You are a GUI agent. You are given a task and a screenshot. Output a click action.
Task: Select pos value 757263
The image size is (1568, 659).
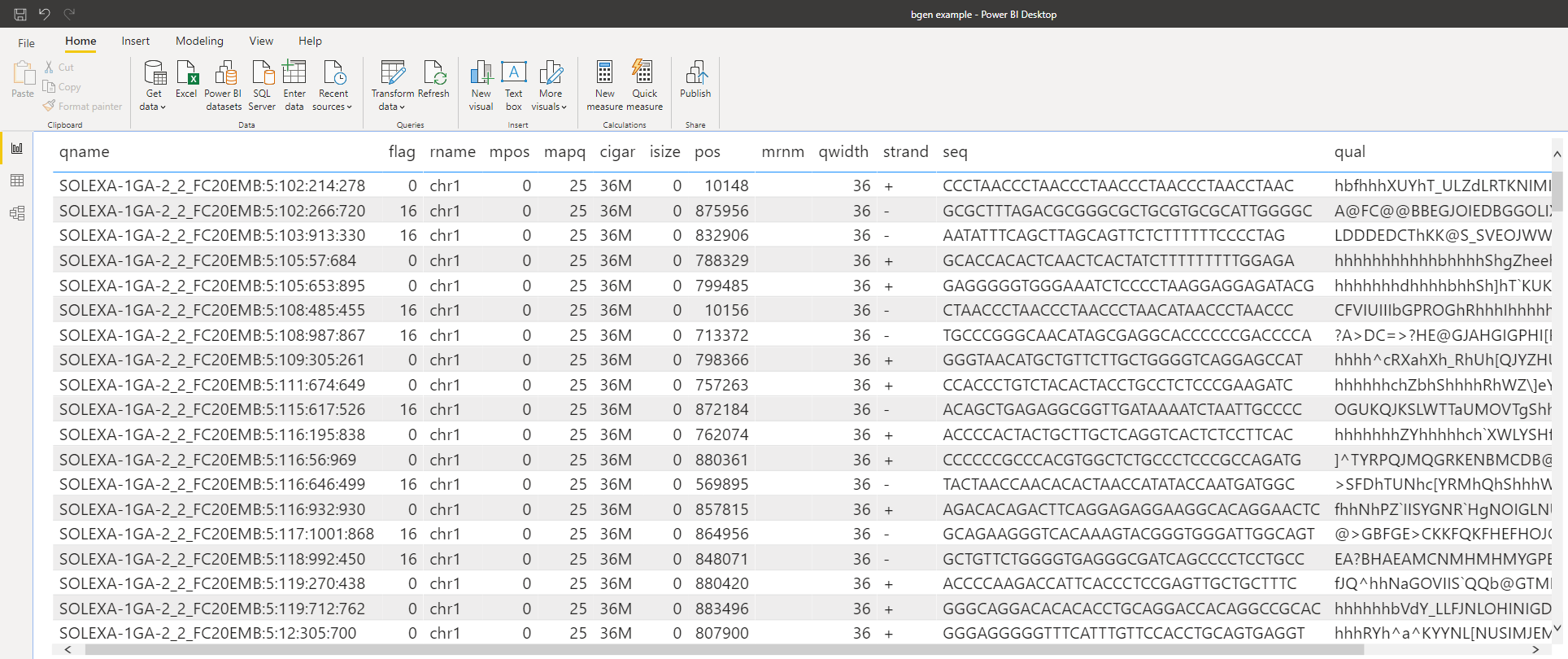(721, 385)
